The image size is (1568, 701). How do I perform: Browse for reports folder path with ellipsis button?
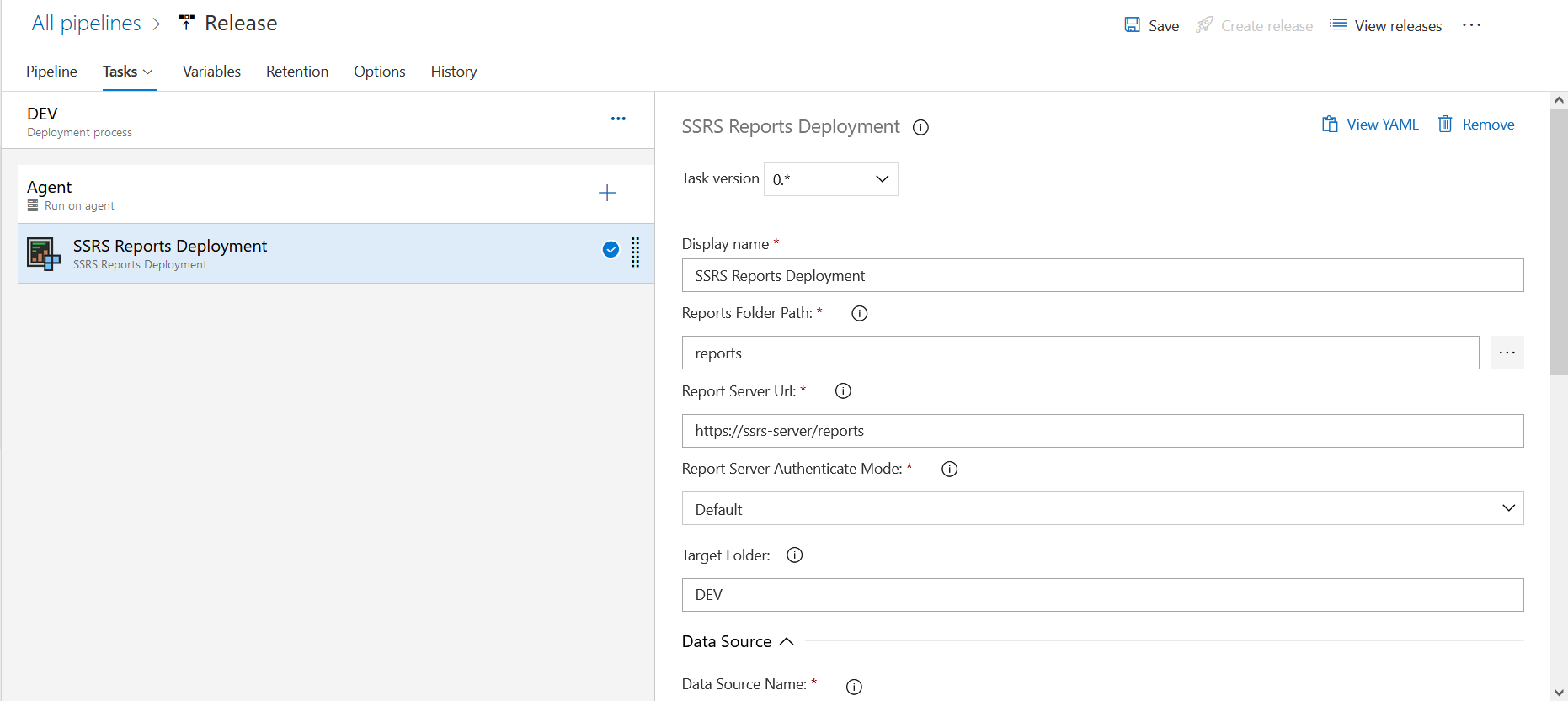[x=1507, y=353]
